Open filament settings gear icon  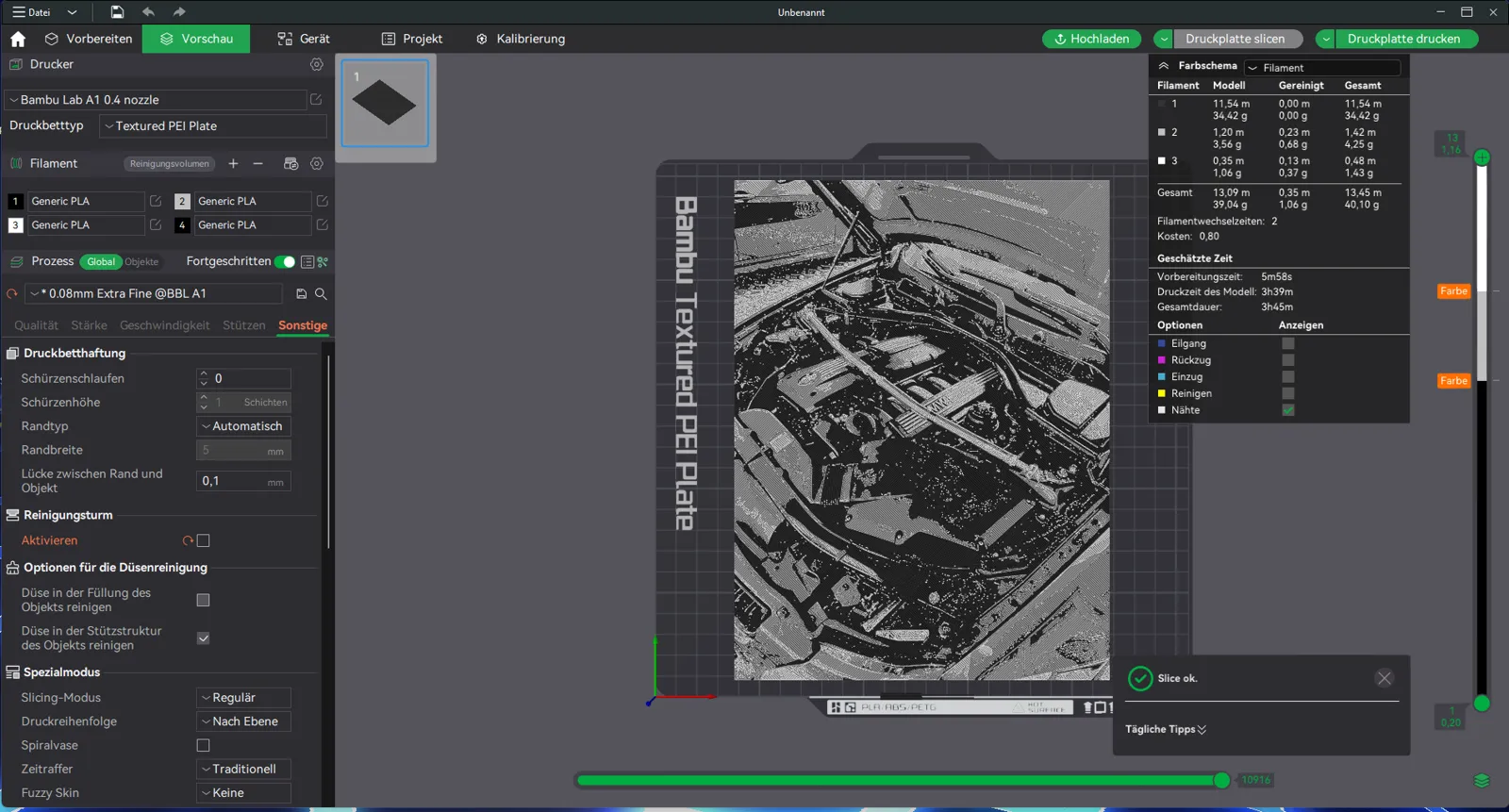[317, 163]
